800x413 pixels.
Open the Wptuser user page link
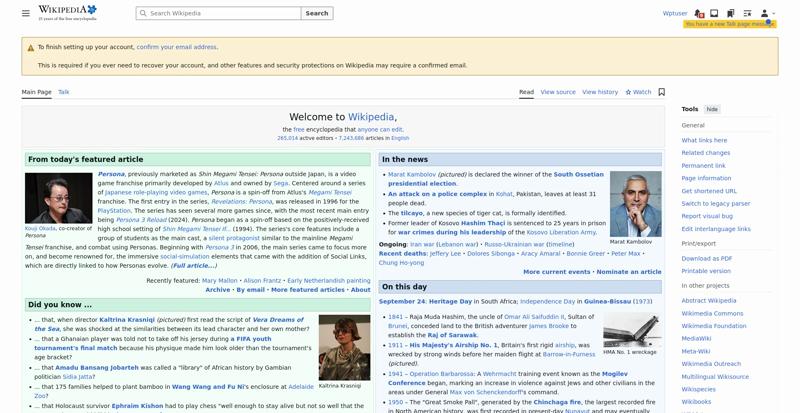(x=675, y=13)
